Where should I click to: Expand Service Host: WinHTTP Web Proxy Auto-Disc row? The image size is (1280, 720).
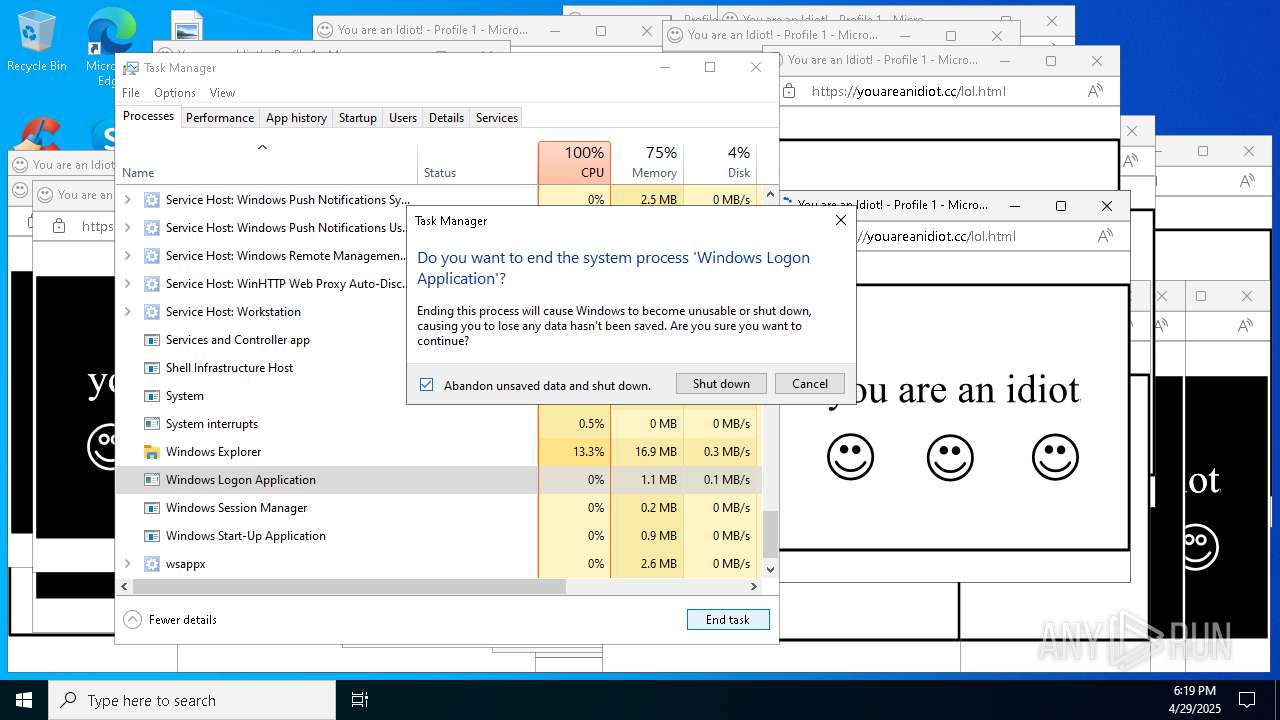(x=127, y=284)
